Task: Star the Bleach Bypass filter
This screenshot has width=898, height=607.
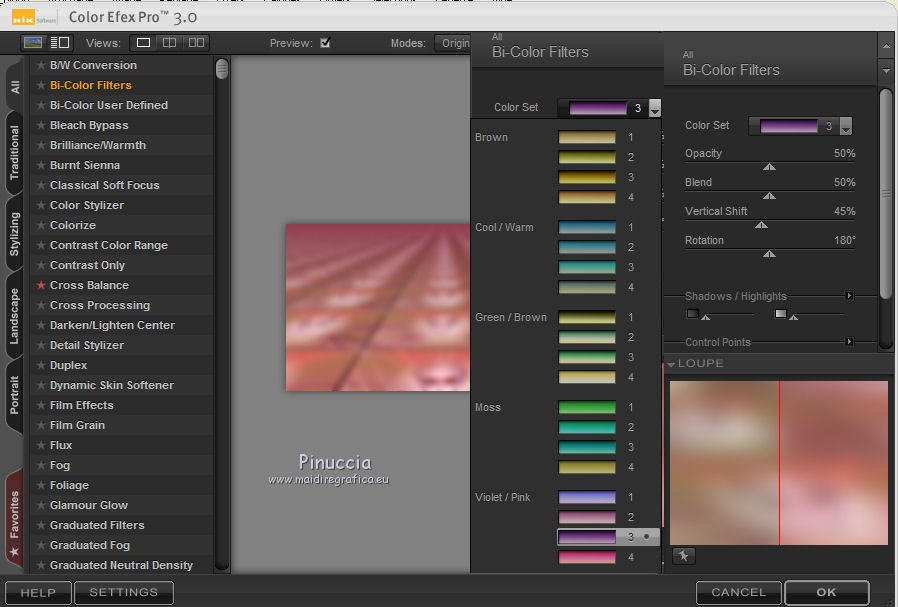Action: coord(41,125)
